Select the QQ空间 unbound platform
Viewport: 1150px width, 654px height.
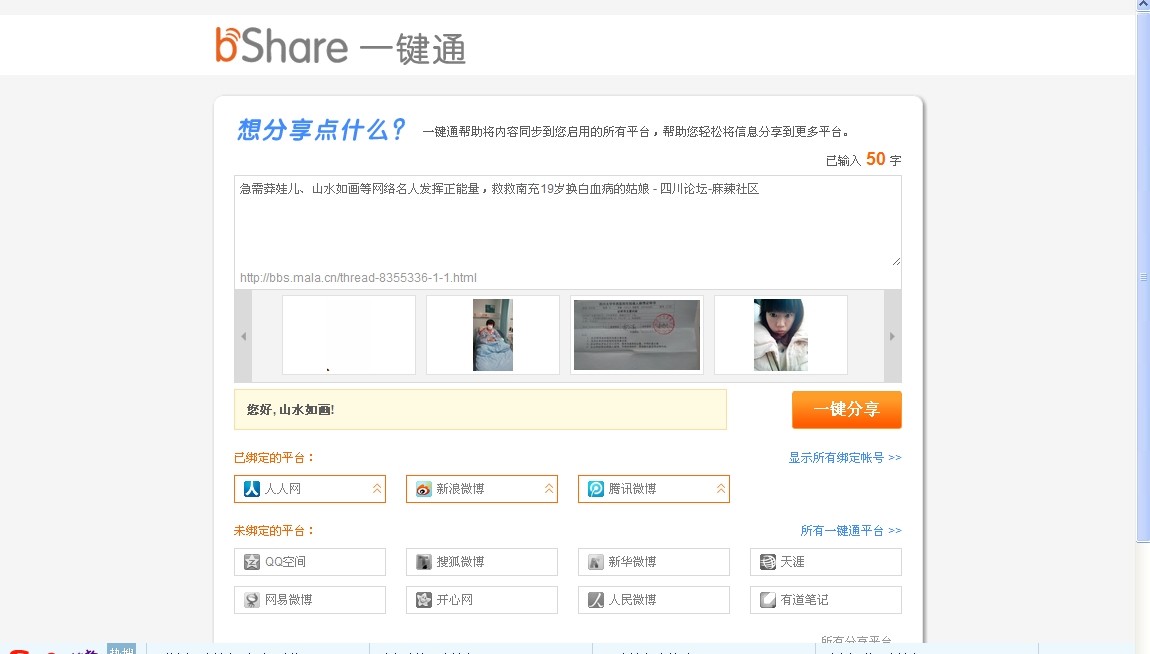click(310, 562)
